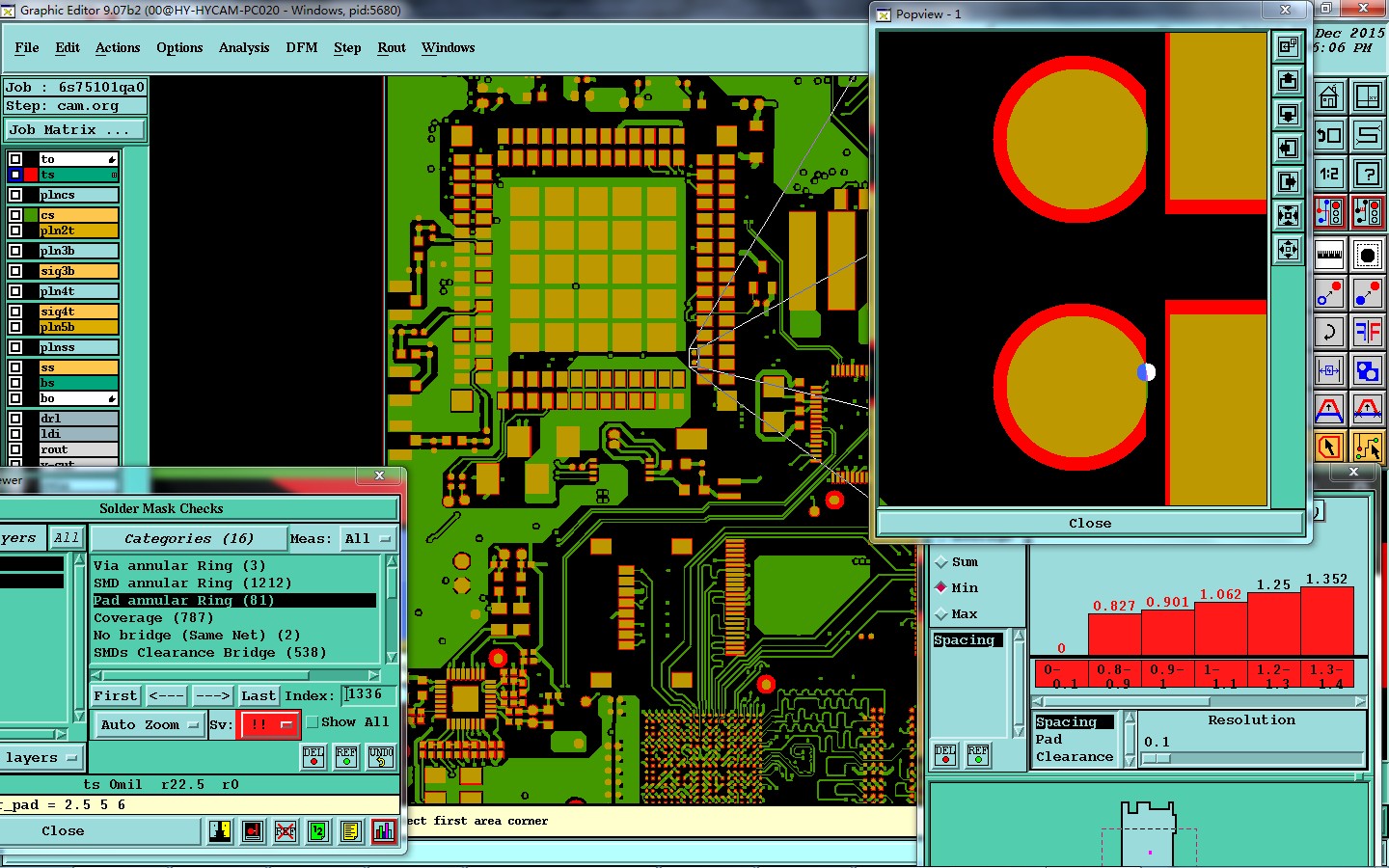This screenshot has width=1389, height=868.
Task: Click the question mark help icon
Action: [x=1367, y=174]
